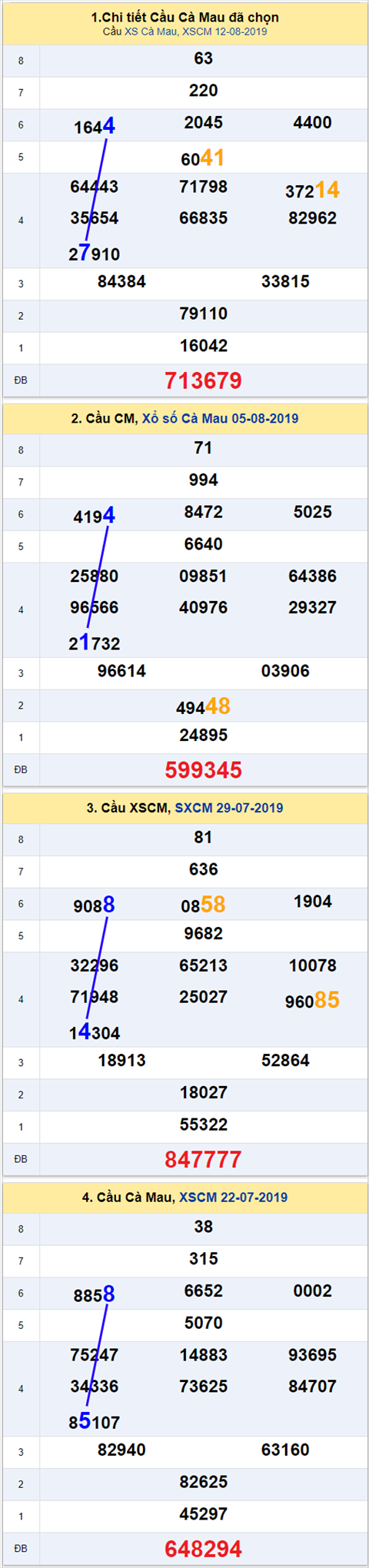Click the number 16042
The height and width of the screenshot is (1568, 369).
203,347
